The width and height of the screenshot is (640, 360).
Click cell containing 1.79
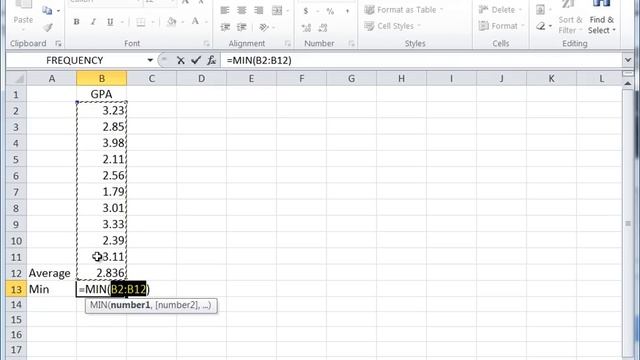click(x=102, y=192)
